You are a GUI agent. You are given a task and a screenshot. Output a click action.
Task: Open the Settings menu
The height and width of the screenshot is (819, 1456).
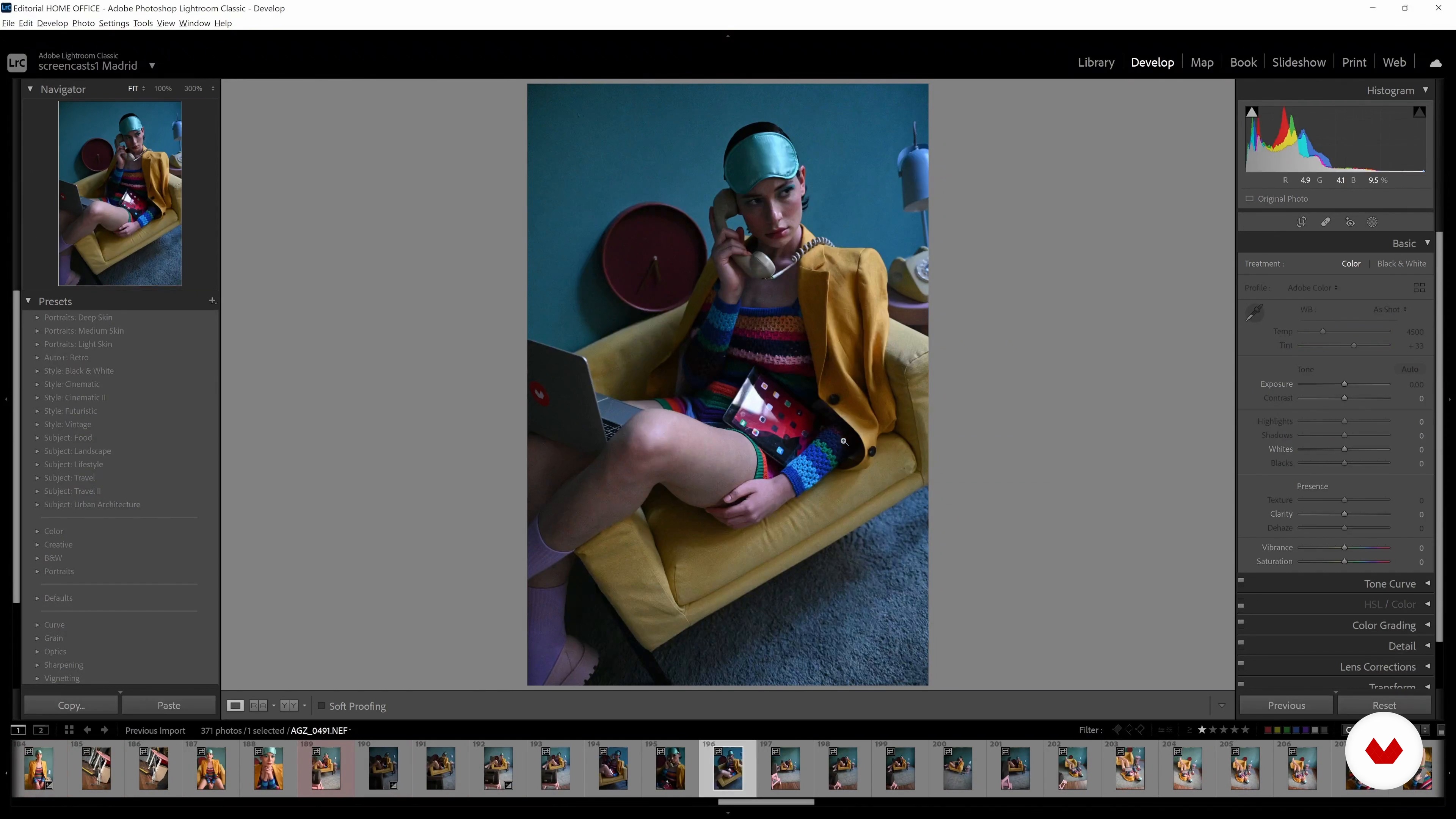114,23
